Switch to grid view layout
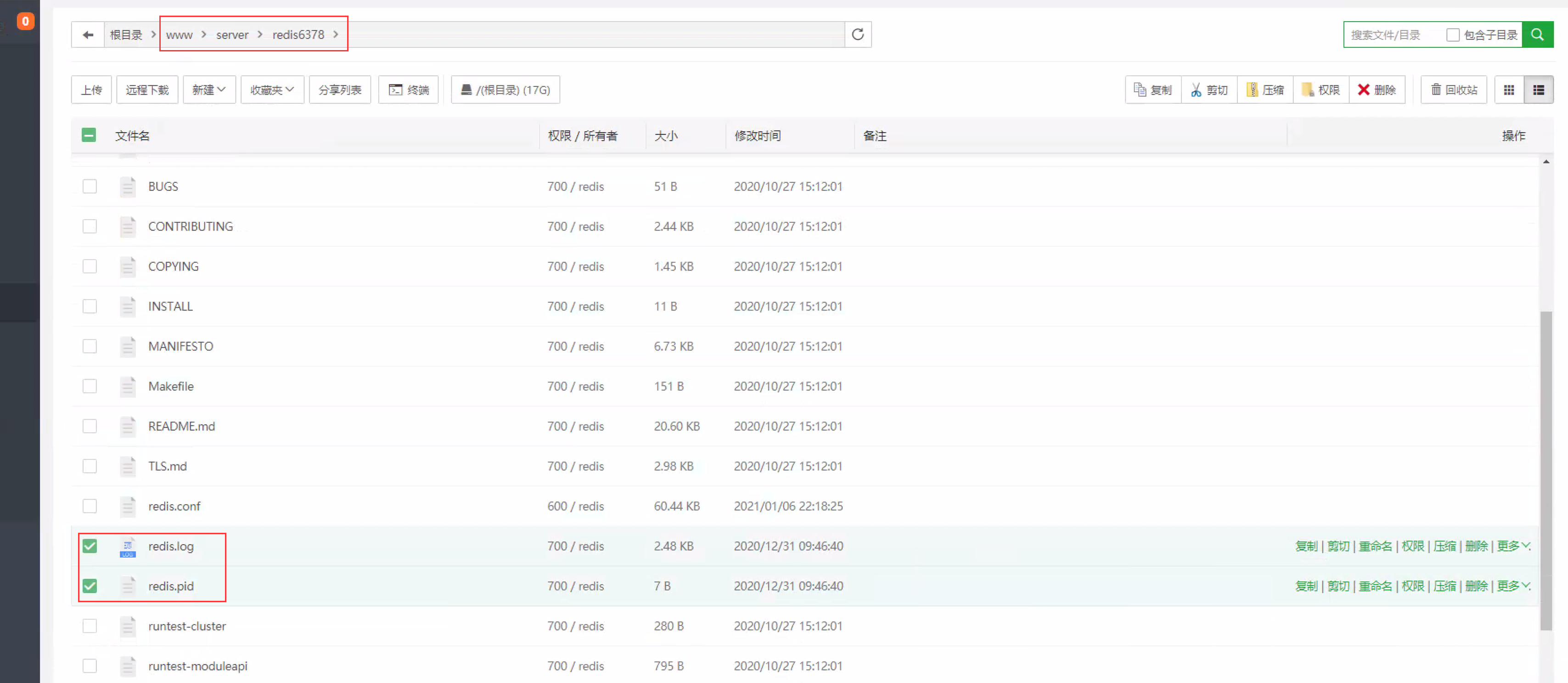 click(x=1509, y=90)
